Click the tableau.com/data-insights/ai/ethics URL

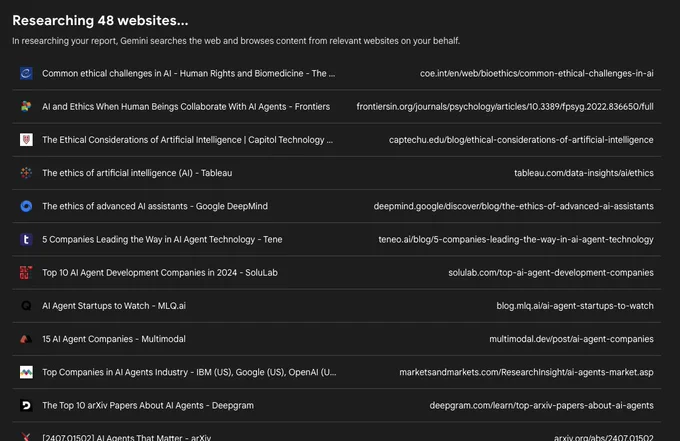584,173
